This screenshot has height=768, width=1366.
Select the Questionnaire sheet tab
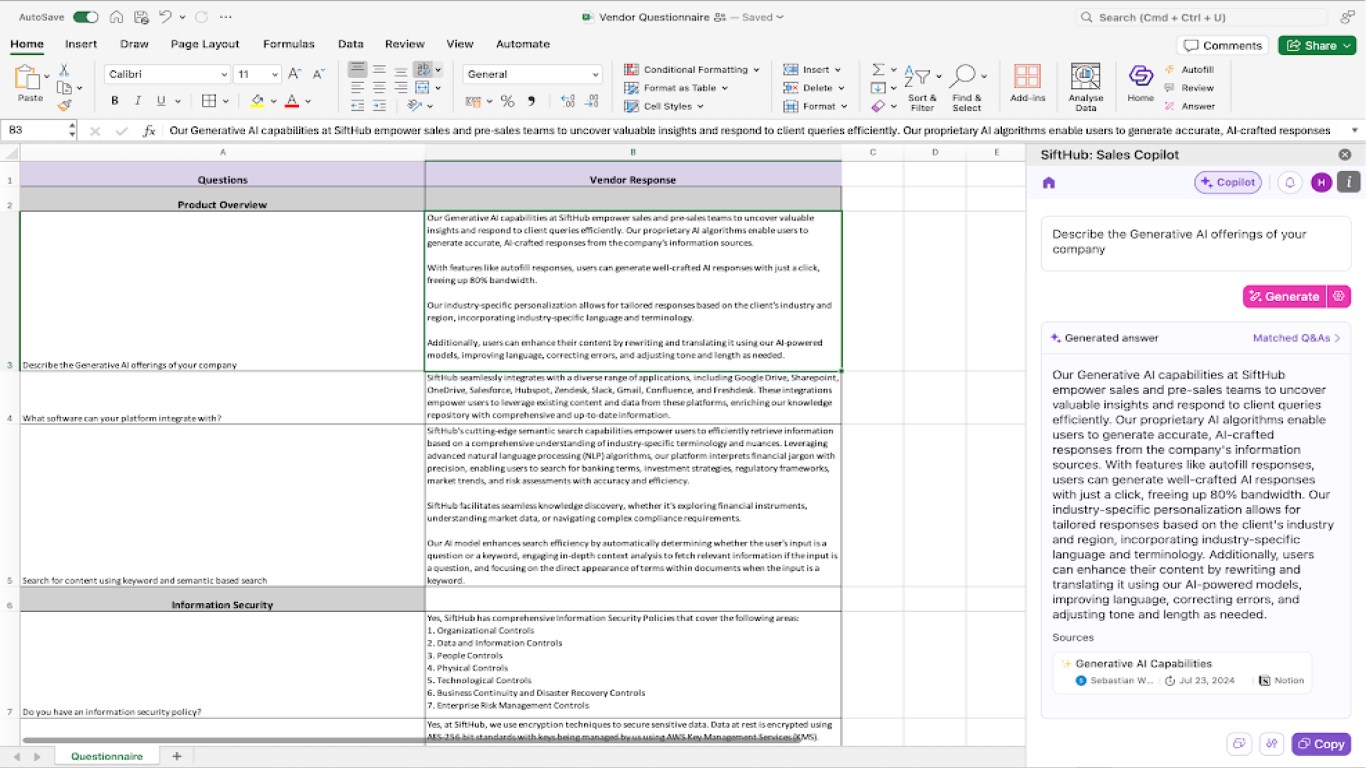tap(107, 756)
